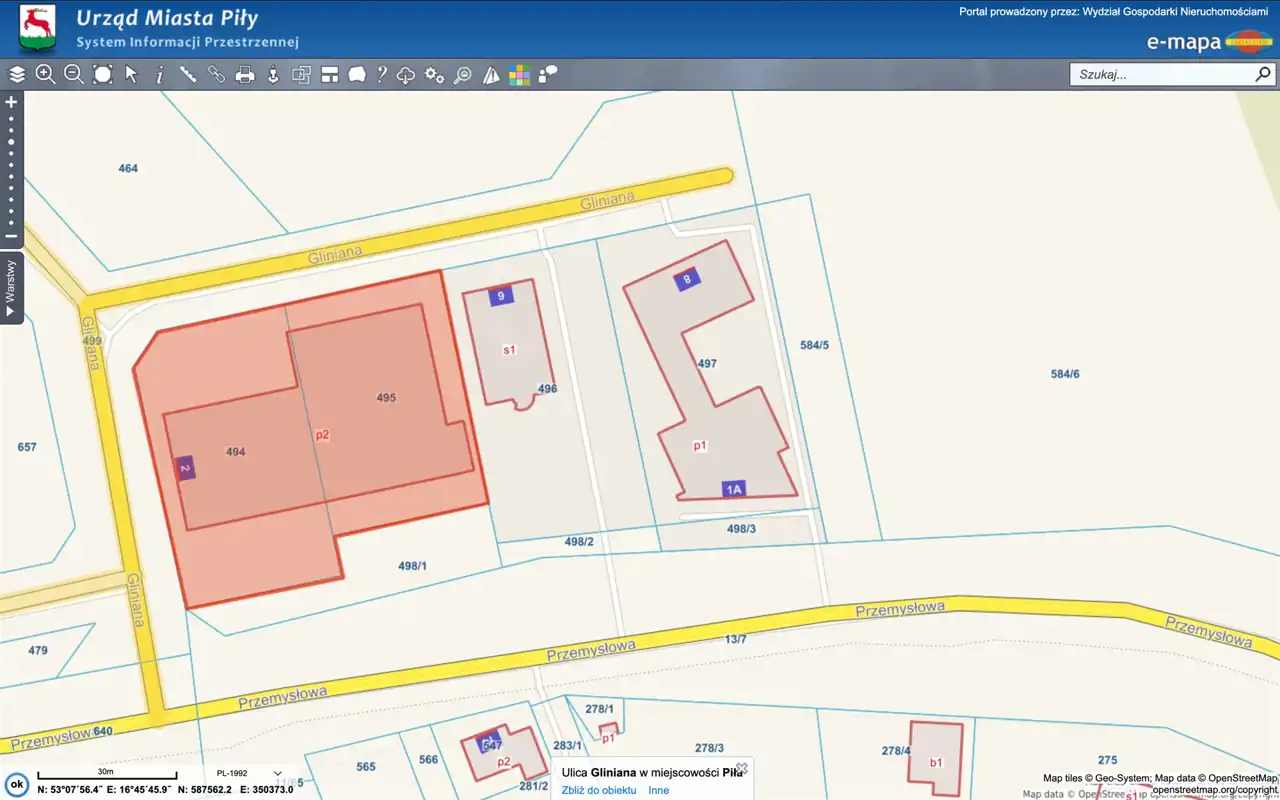Click the 'Inne' link in popup

coord(658,790)
